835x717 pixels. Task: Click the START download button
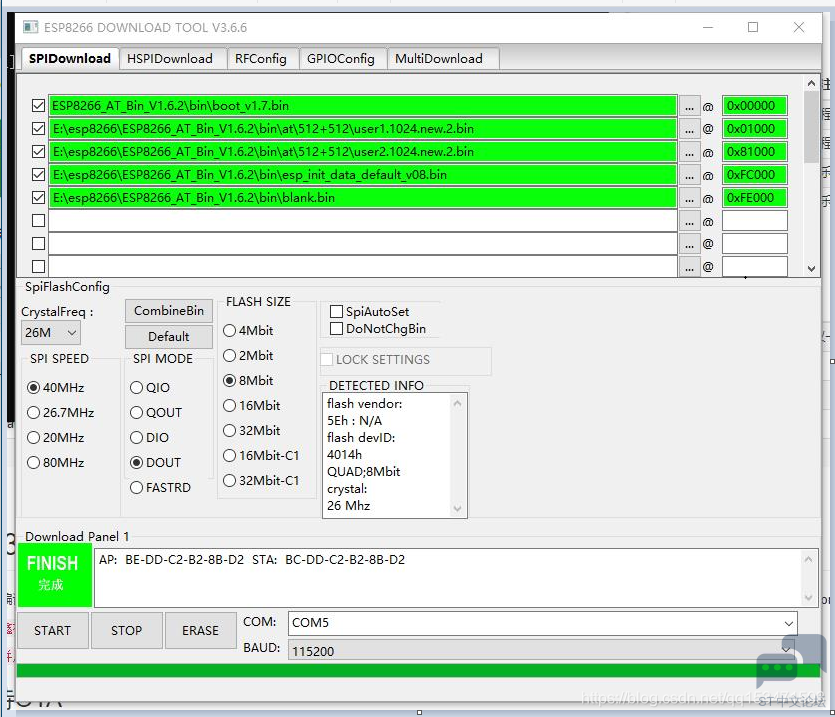click(52, 630)
